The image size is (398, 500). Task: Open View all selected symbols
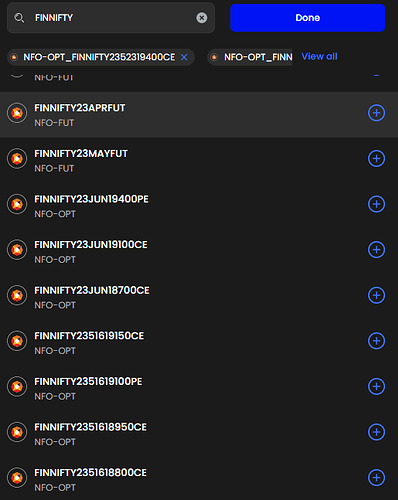pyautogui.click(x=319, y=57)
